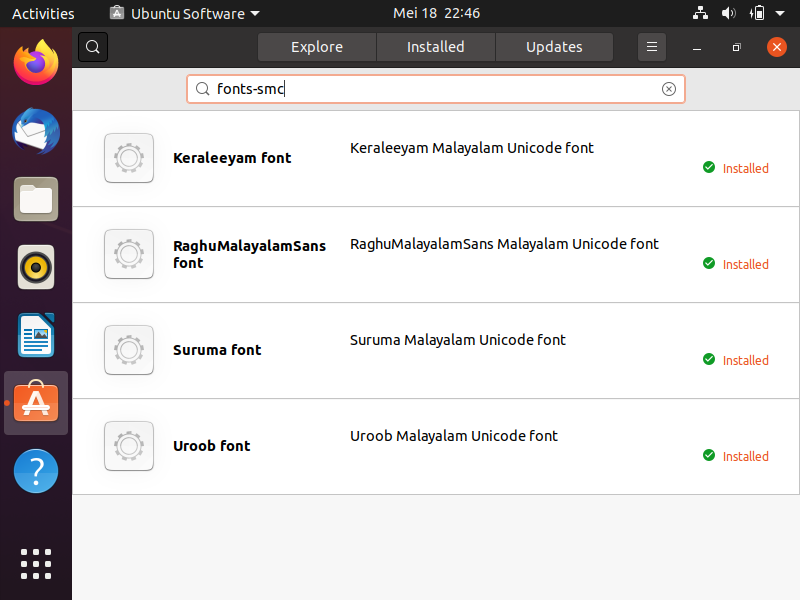Open LibreOffice Writer from the dock
This screenshot has width=800, height=600.
click(36, 335)
